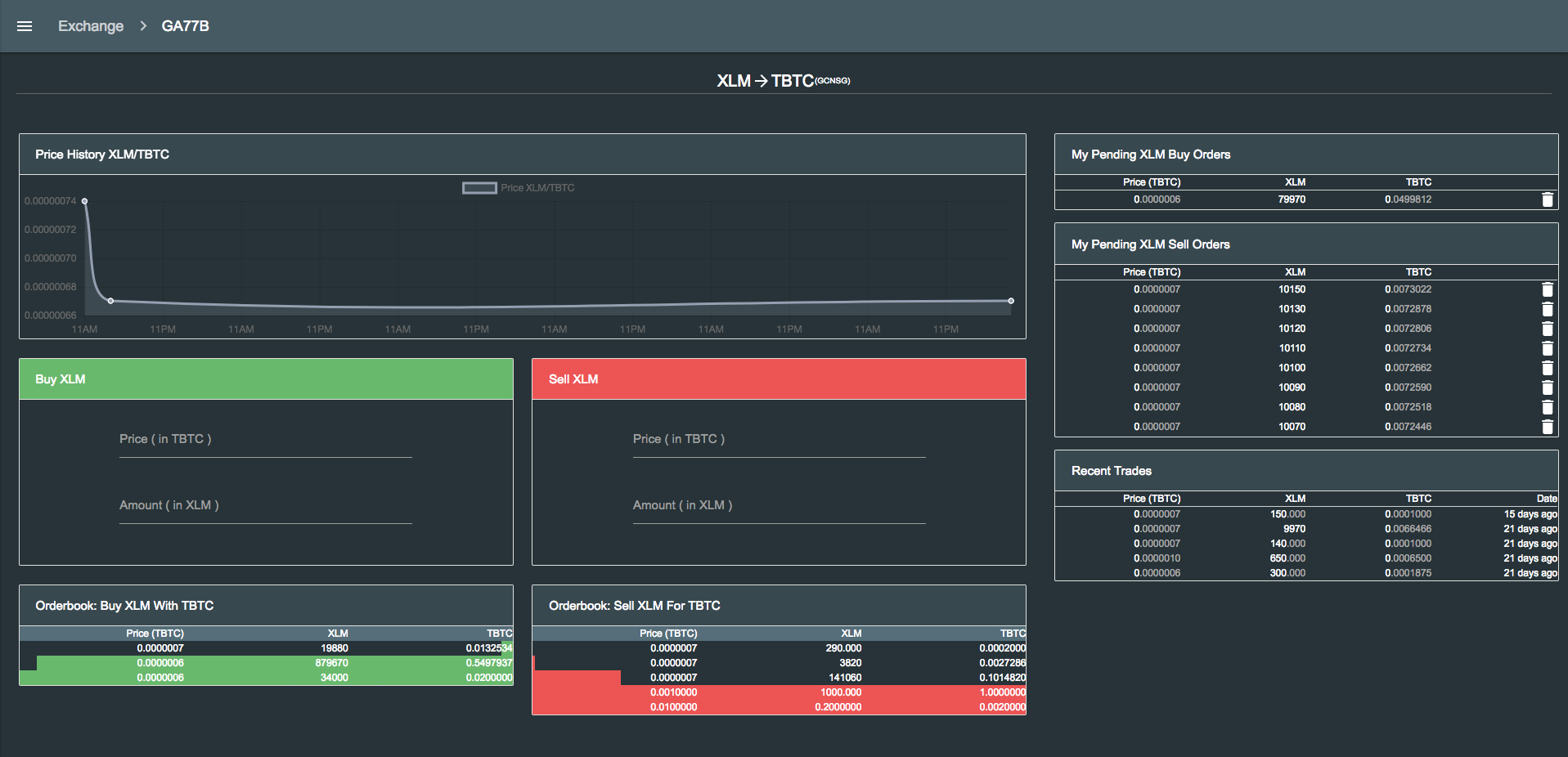Viewport: 1568px width, 757px height.
Task: Delete the sell order for 10130 XLM
Action: 1548,309
